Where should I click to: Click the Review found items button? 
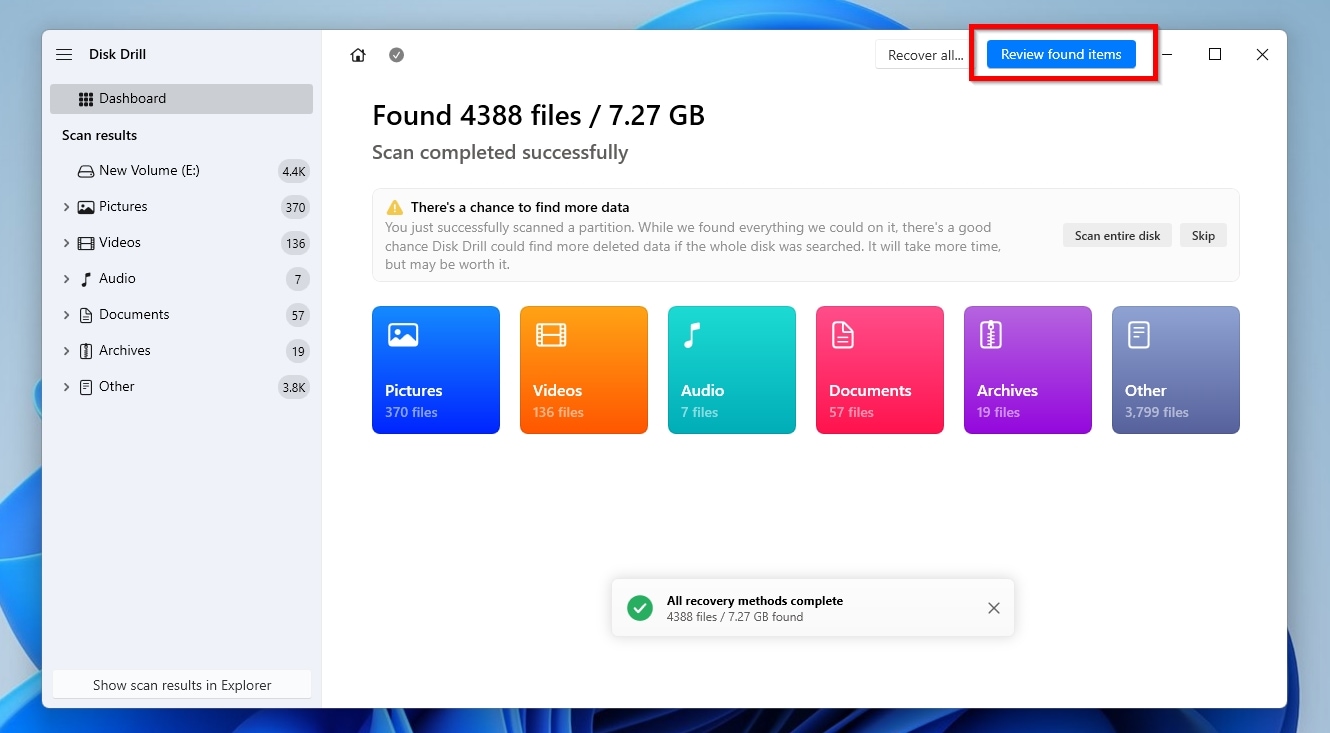point(1063,54)
